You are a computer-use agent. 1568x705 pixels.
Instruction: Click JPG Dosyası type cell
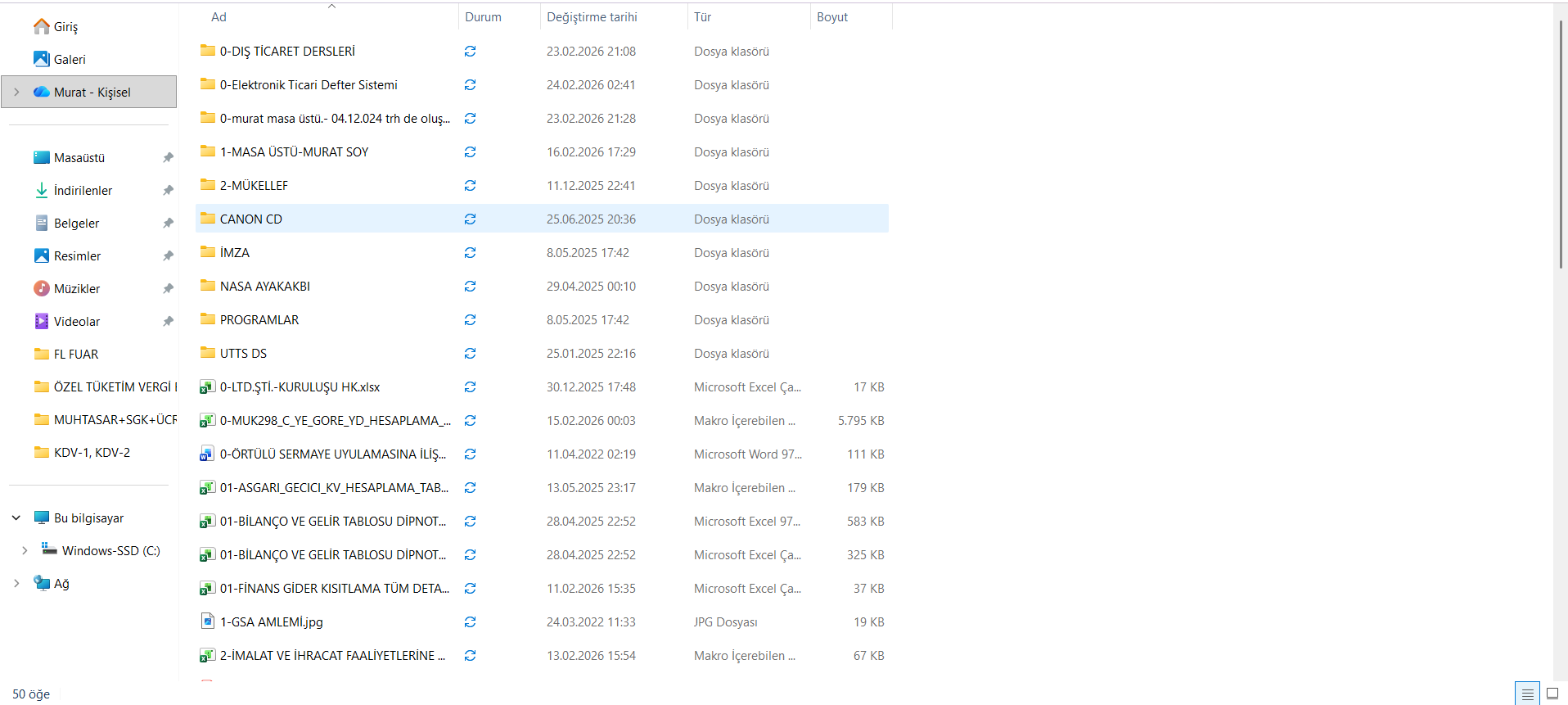(x=725, y=622)
